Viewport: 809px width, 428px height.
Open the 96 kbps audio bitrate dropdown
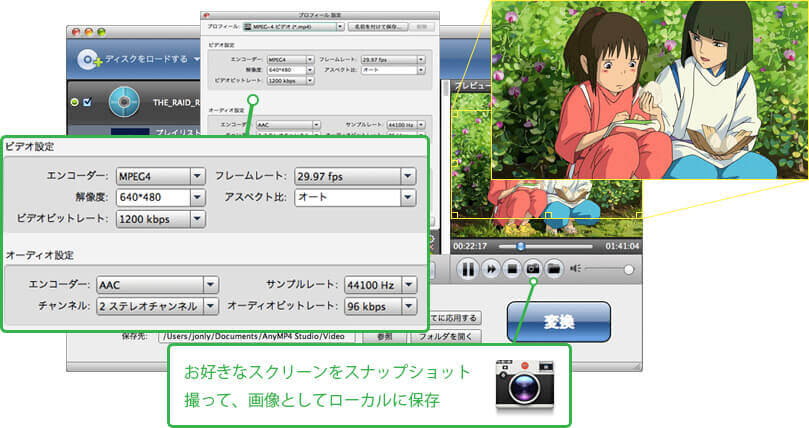tap(380, 306)
